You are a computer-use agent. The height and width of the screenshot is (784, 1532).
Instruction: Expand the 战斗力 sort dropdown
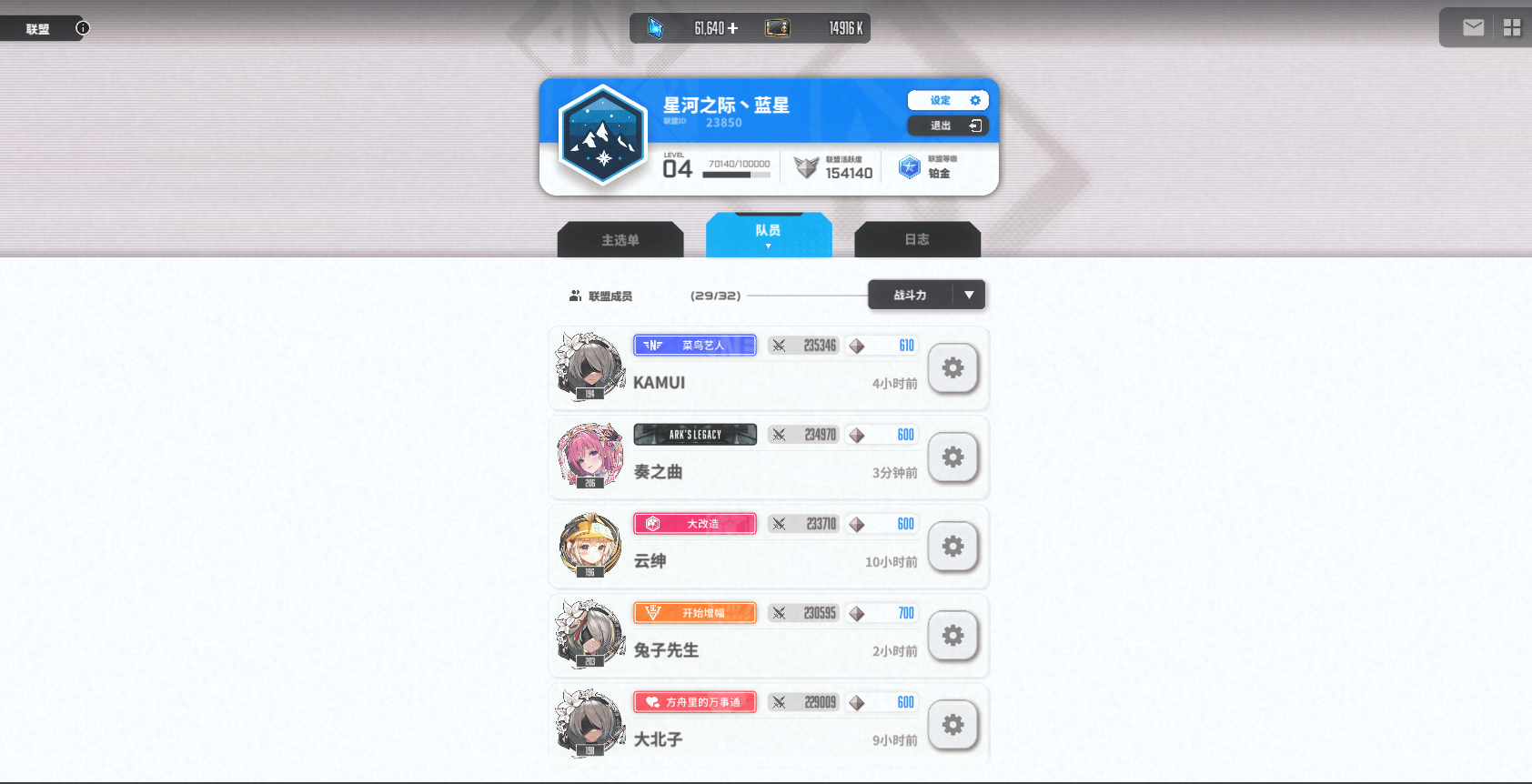[x=926, y=295]
